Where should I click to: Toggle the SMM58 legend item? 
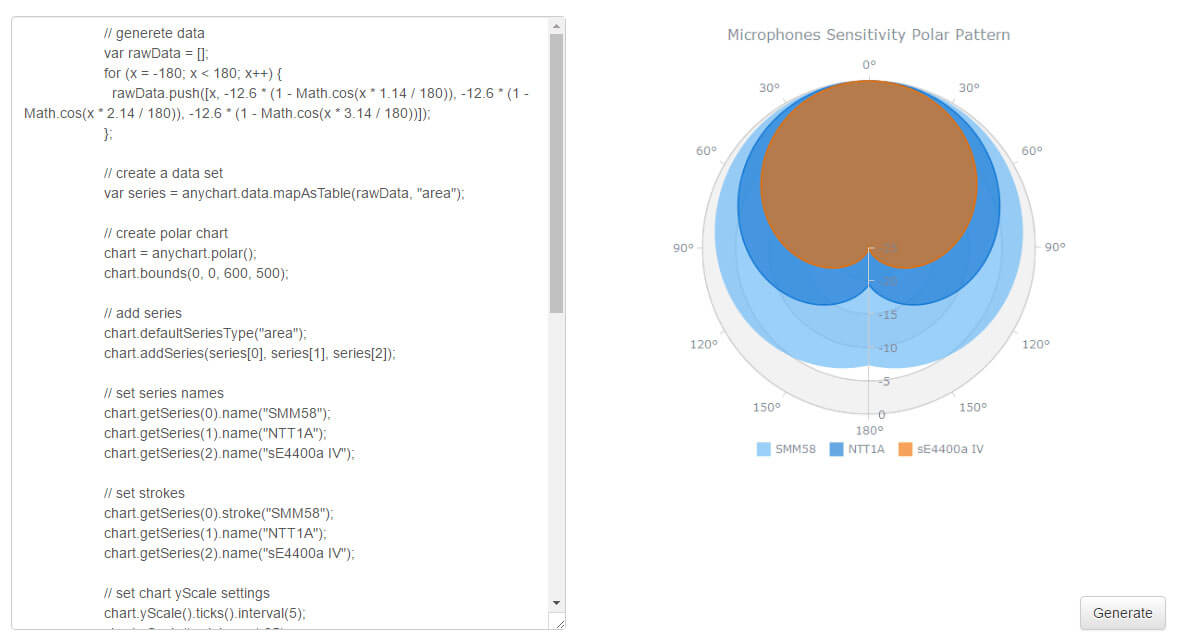tap(786, 449)
